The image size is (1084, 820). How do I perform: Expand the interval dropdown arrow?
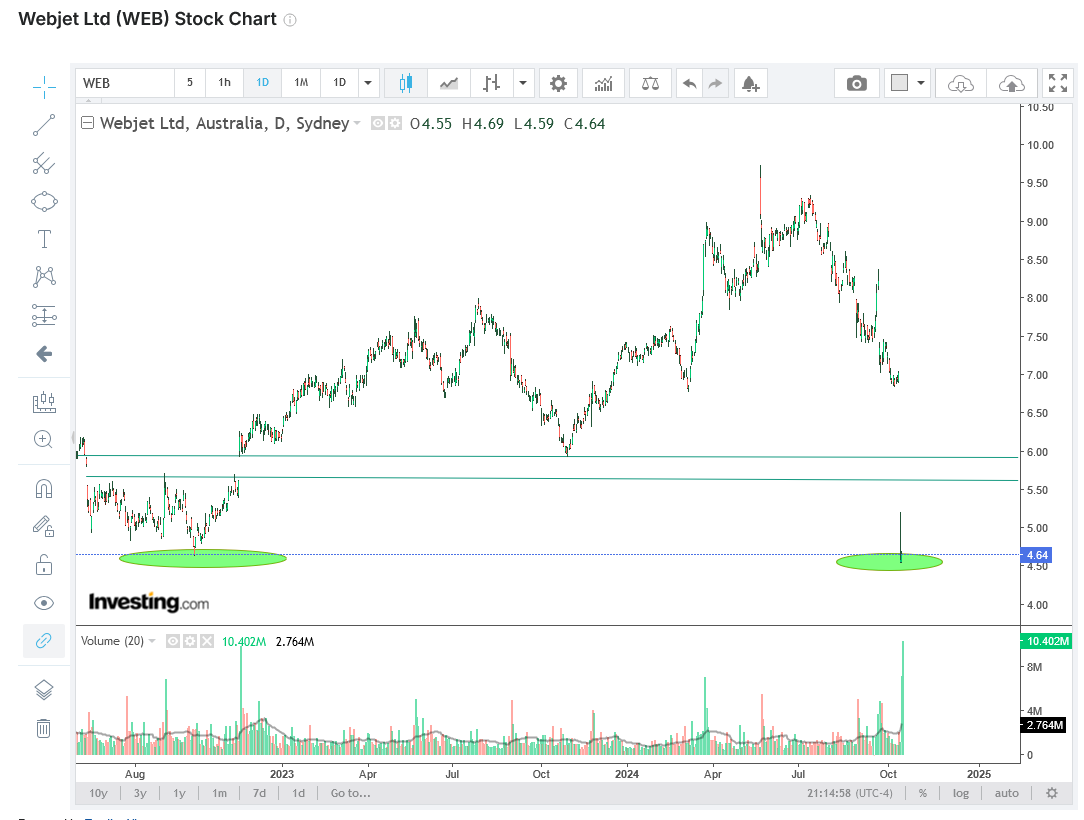[368, 83]
